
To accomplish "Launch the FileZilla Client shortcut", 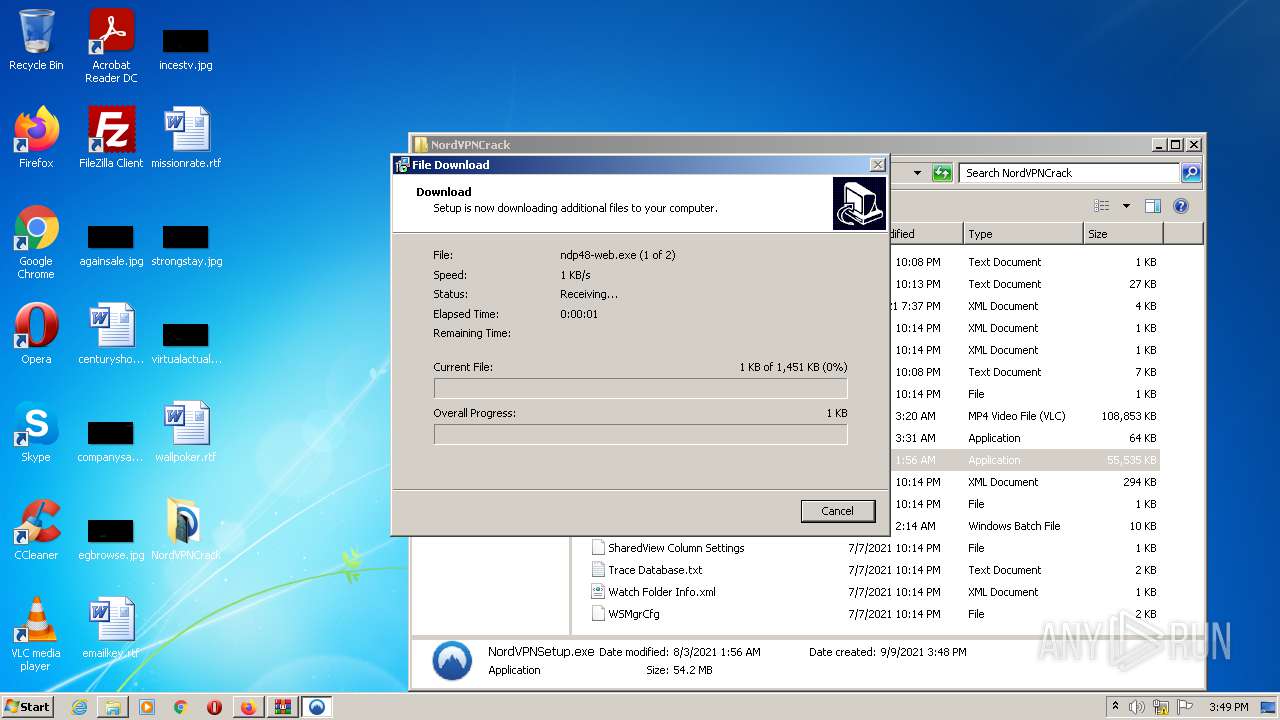I will click(x=111, y=138).
